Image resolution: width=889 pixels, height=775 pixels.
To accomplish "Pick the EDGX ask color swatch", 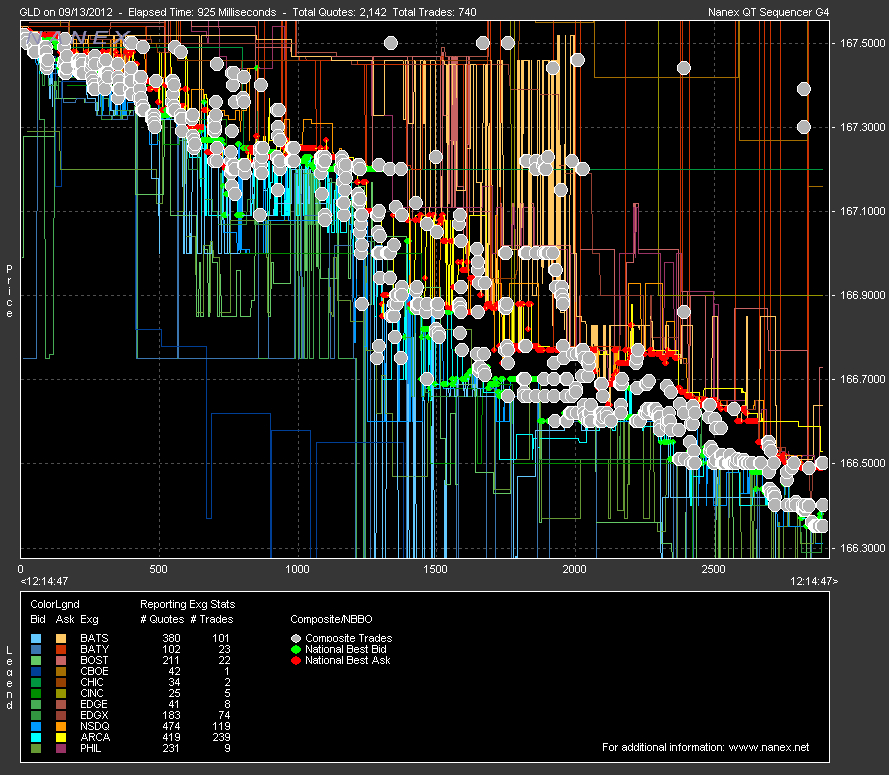I will pos(61,715).
